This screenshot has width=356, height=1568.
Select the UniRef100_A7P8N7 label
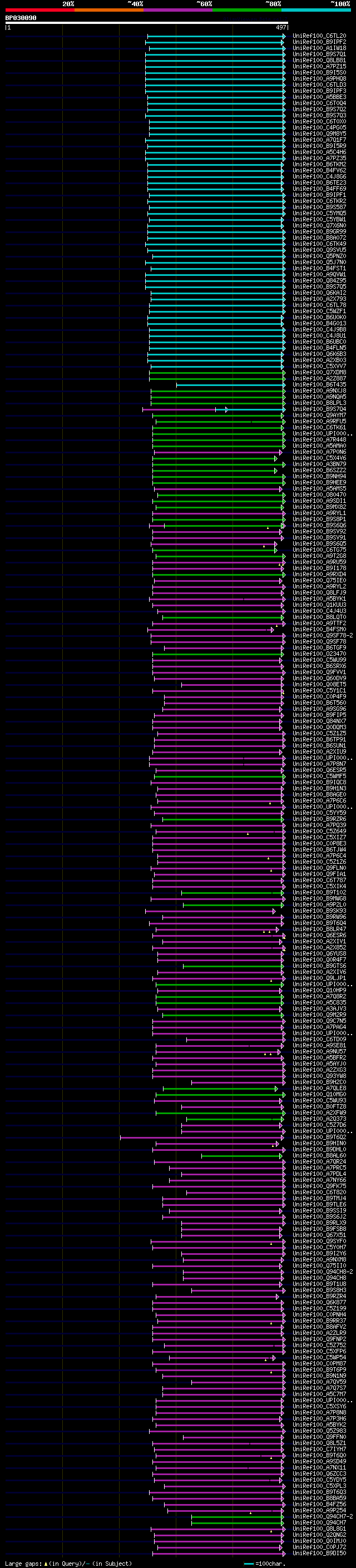tap(319, 764)
